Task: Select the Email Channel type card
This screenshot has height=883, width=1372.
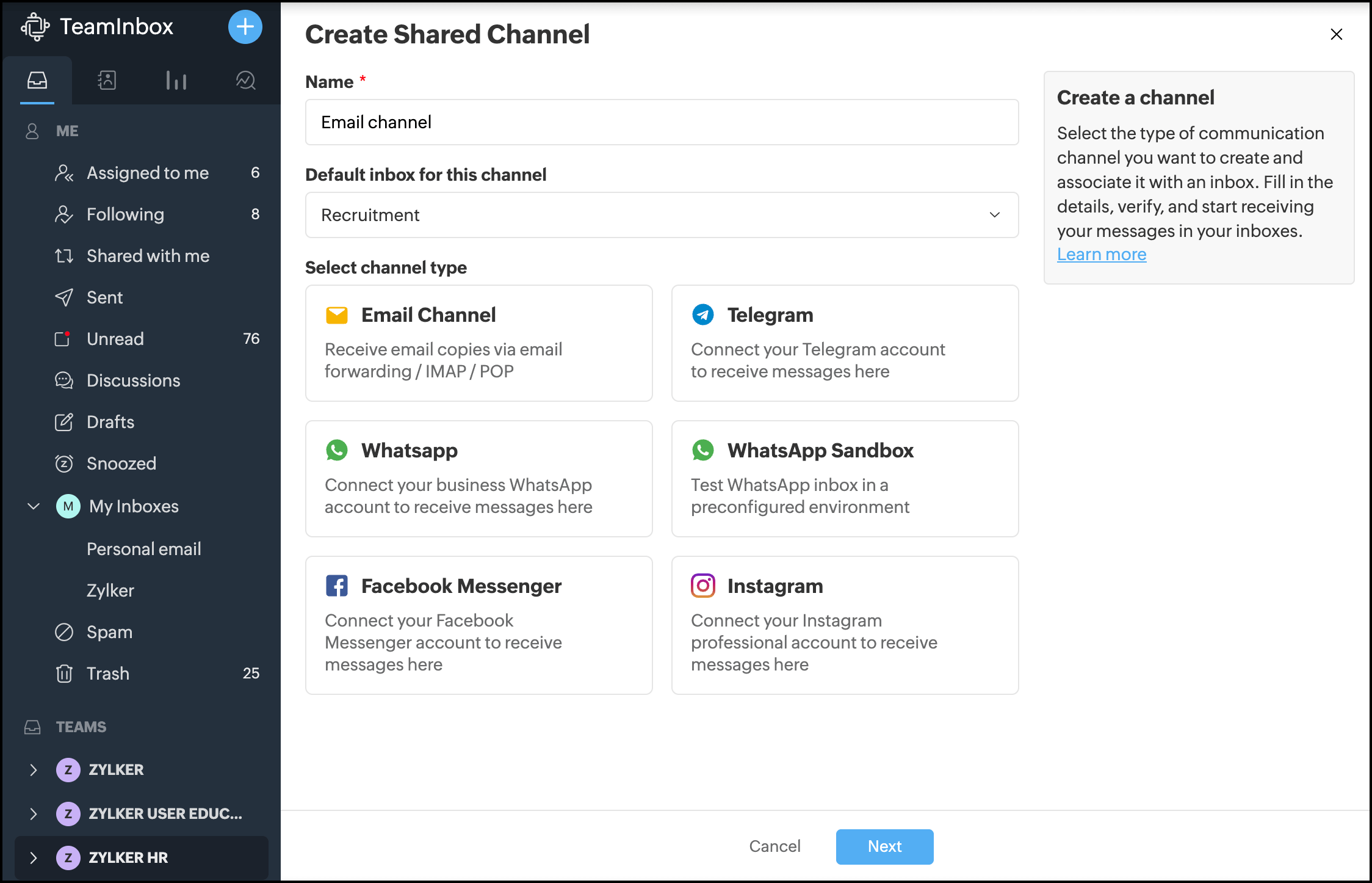Action: (479, 343)
